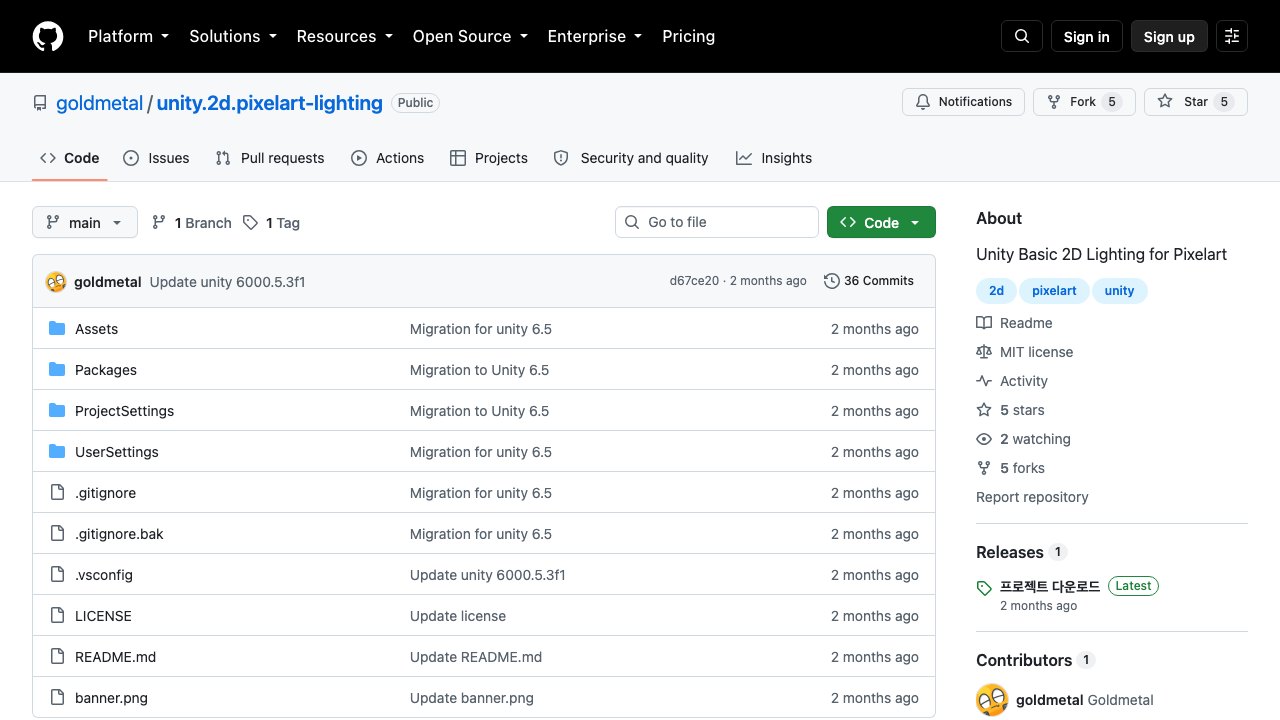View the 1 Tag link
The width and height of the screenshot is (1280, 720).
coord(271,223)
